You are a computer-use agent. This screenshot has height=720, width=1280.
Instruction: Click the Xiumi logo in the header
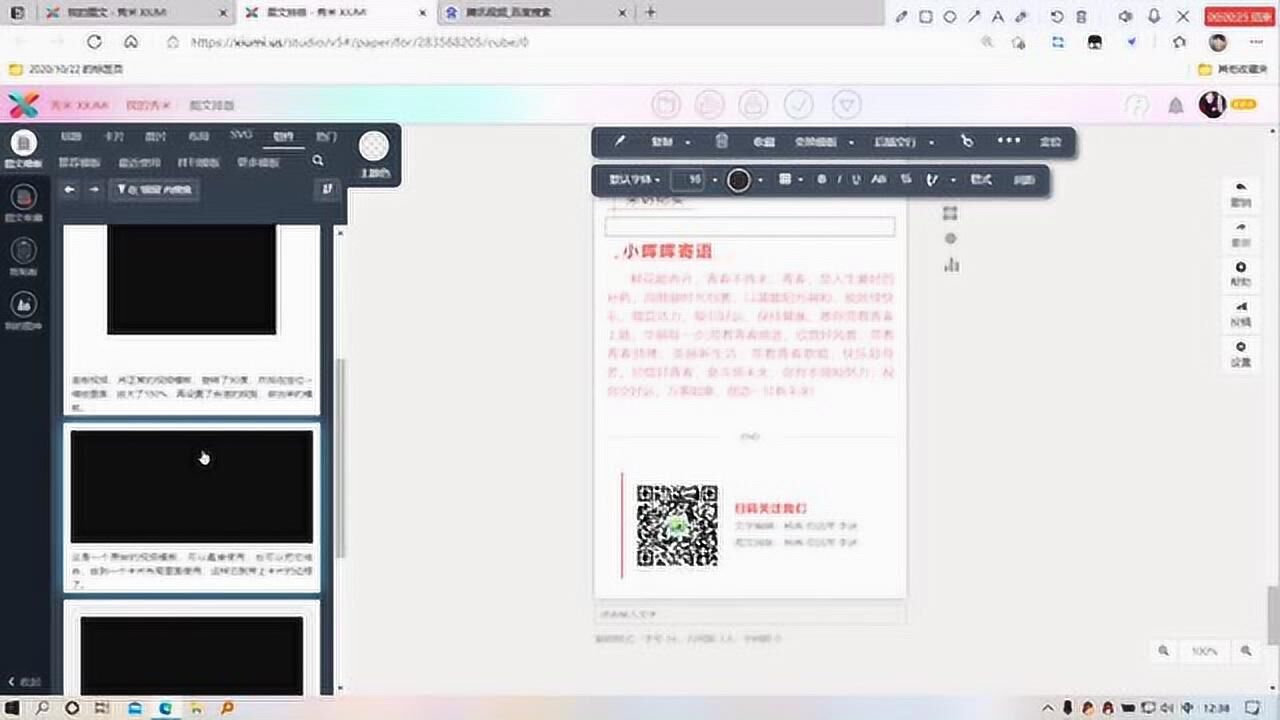point(23,105)
